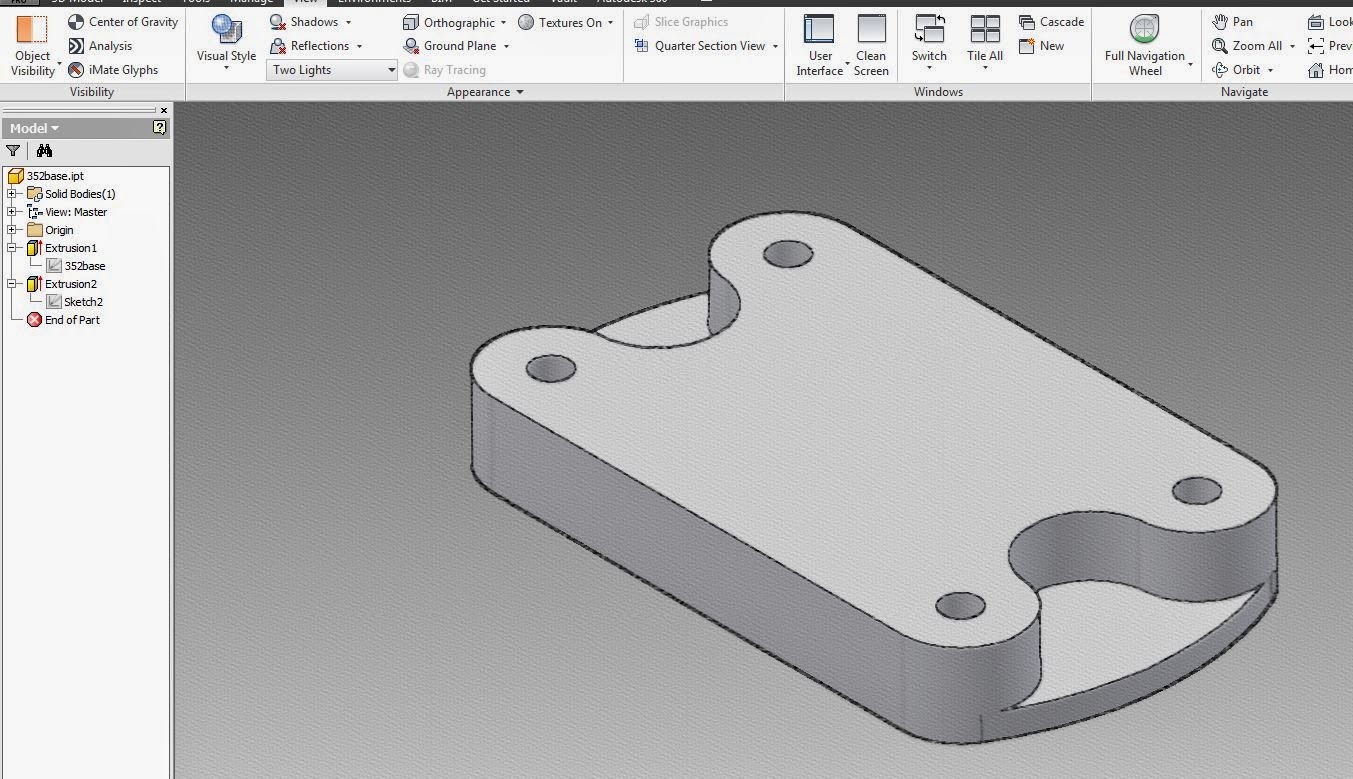Cascade the open windows
This screenshot has height=779, width=1353.
tap(1051, 22)
